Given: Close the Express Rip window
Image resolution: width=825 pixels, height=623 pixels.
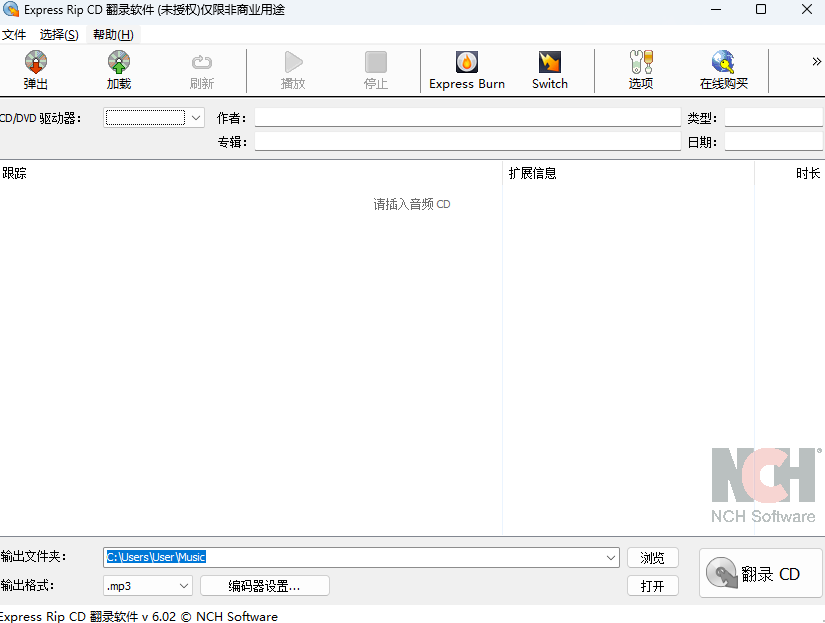Looking at the screenshot, I should 807,9.
